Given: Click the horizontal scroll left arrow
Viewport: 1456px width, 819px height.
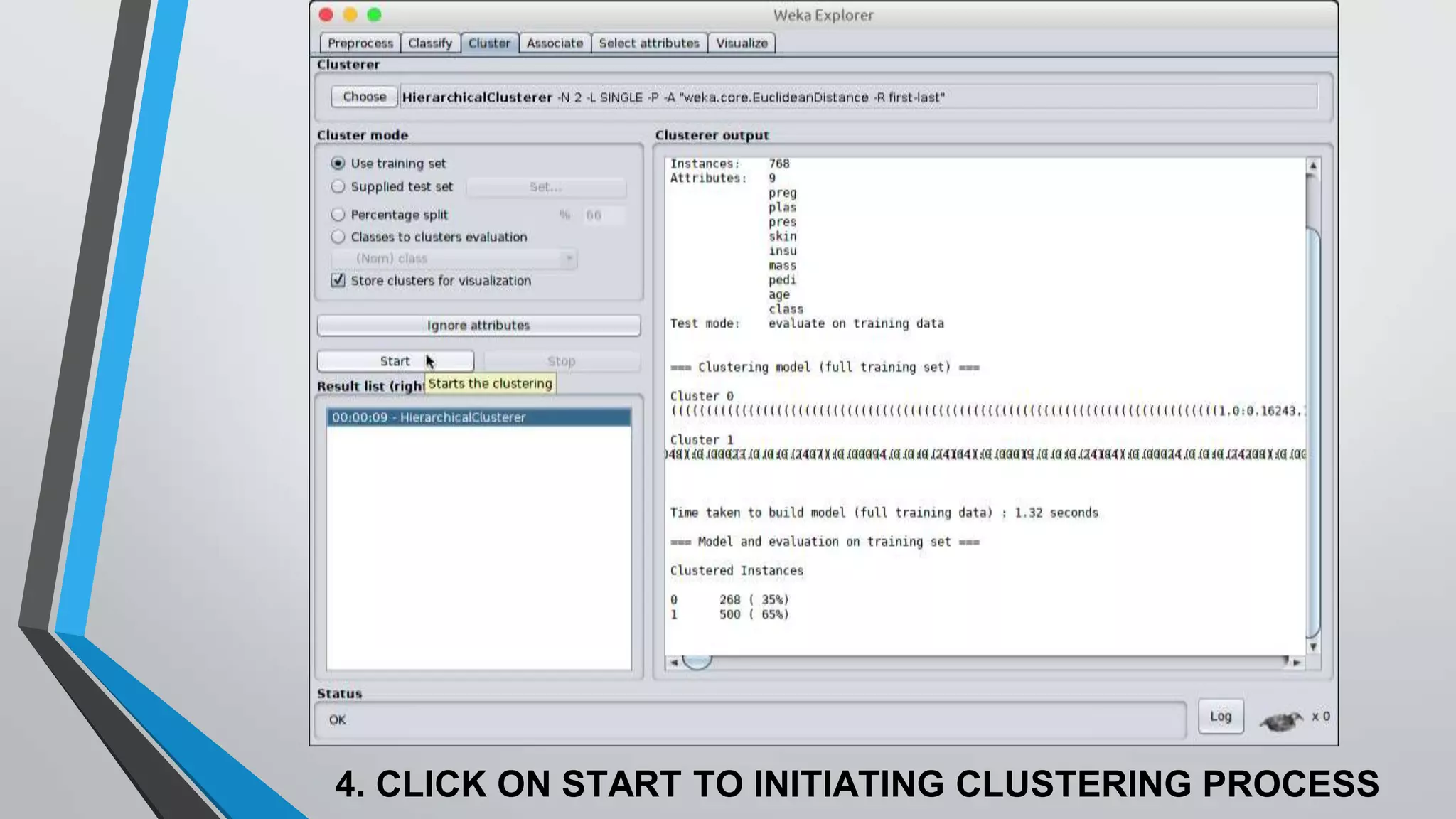Looking at the screenshot, I should pos(673,663).
